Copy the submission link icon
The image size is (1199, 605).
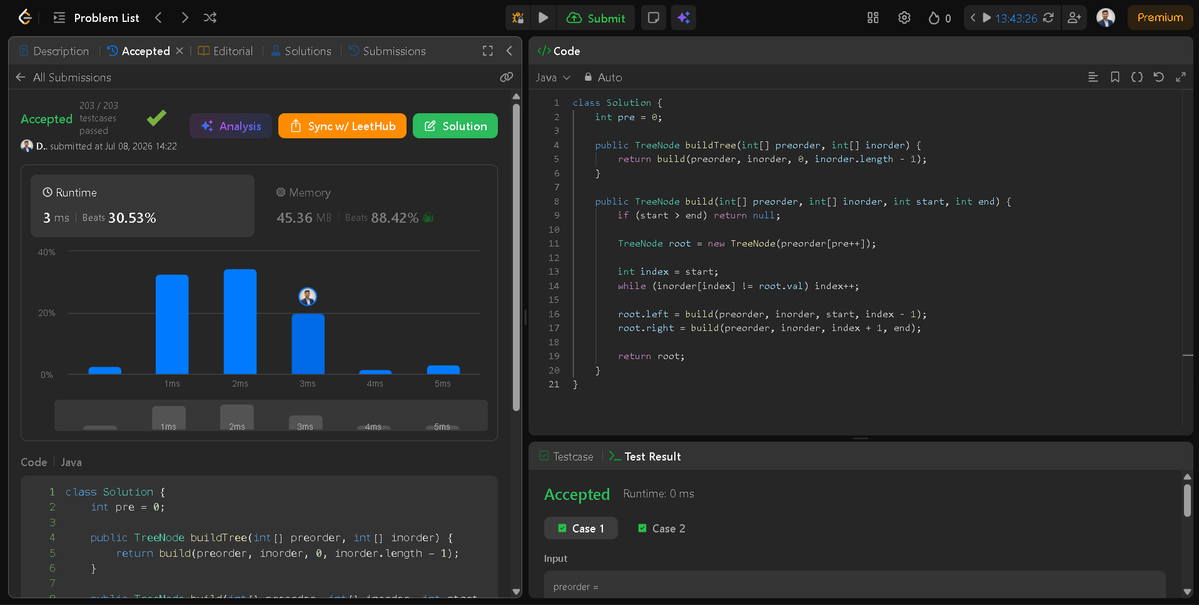[x=506, y=77]
